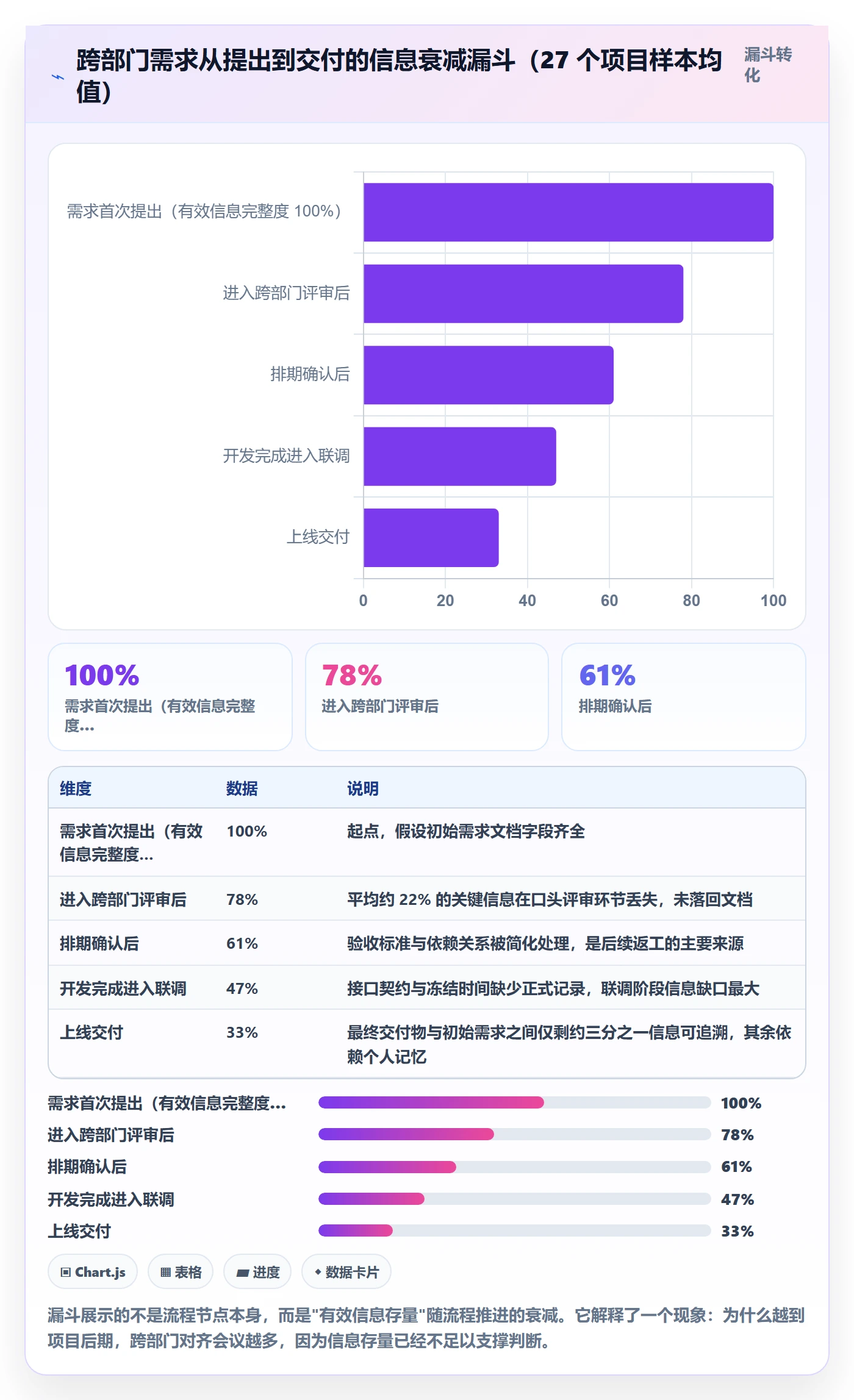
Task: Click the 维度 column header
Action: pyautogui.click(x=76, y=788)
